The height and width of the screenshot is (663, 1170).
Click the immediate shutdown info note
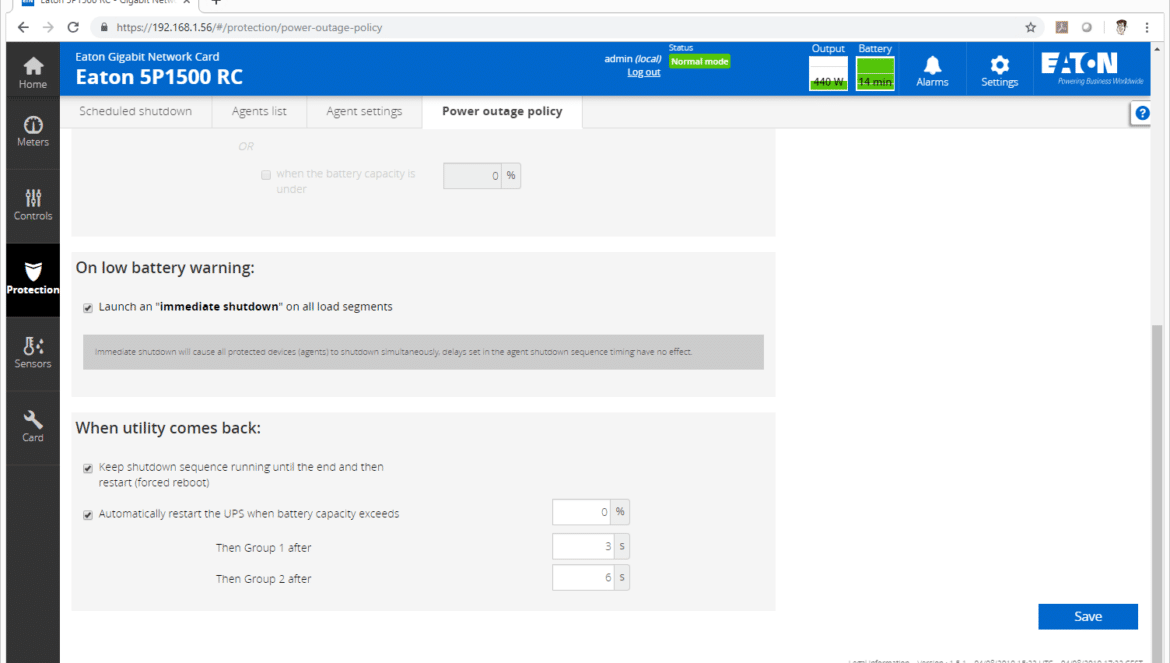(423, 352)
